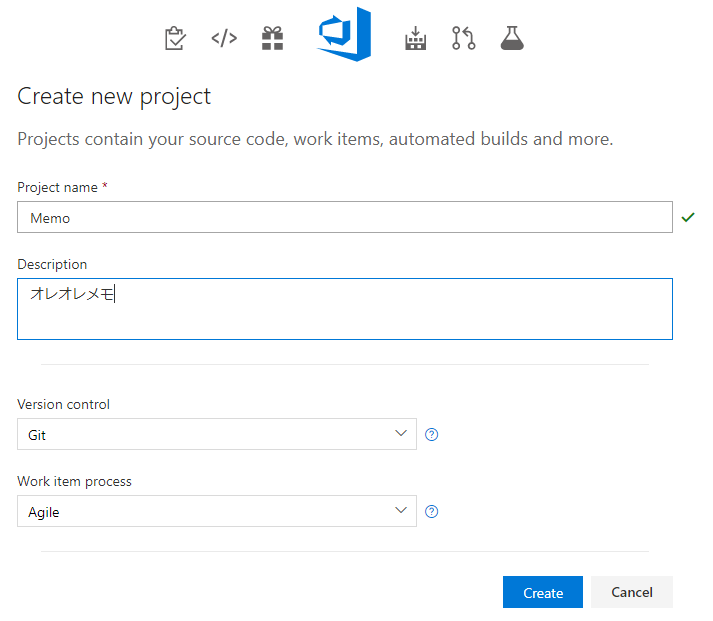Click the green validation checkmark
Viewport: 713px width, 621px height.
click(x=688, y=217)
